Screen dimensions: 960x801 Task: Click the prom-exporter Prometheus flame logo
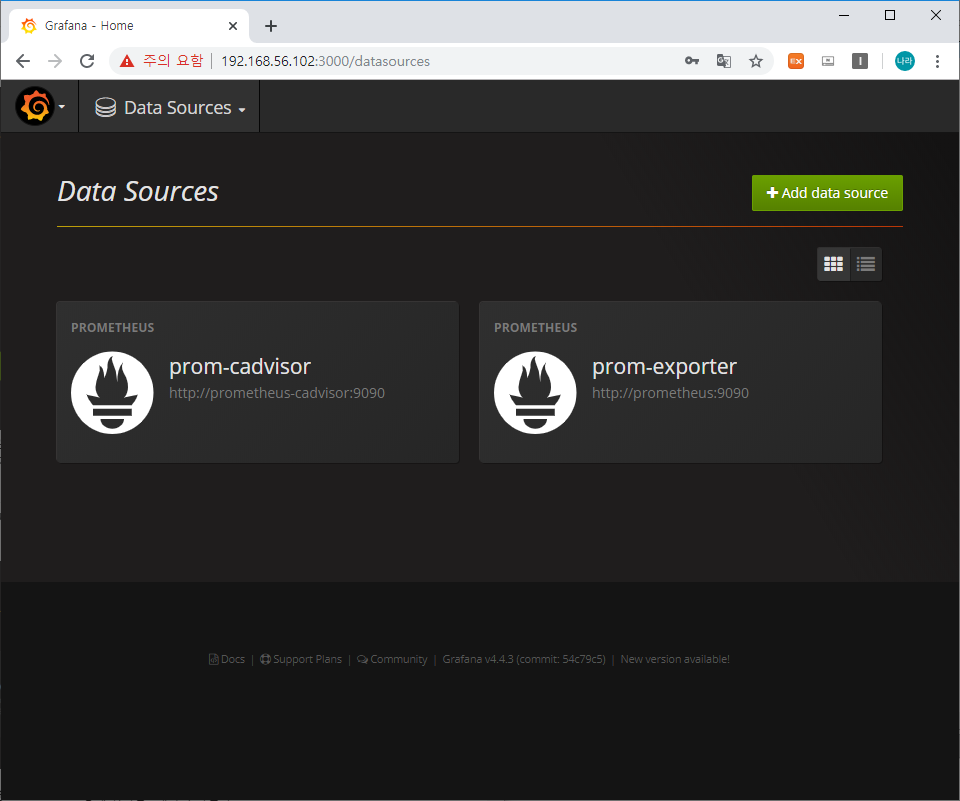coord(535,393)
